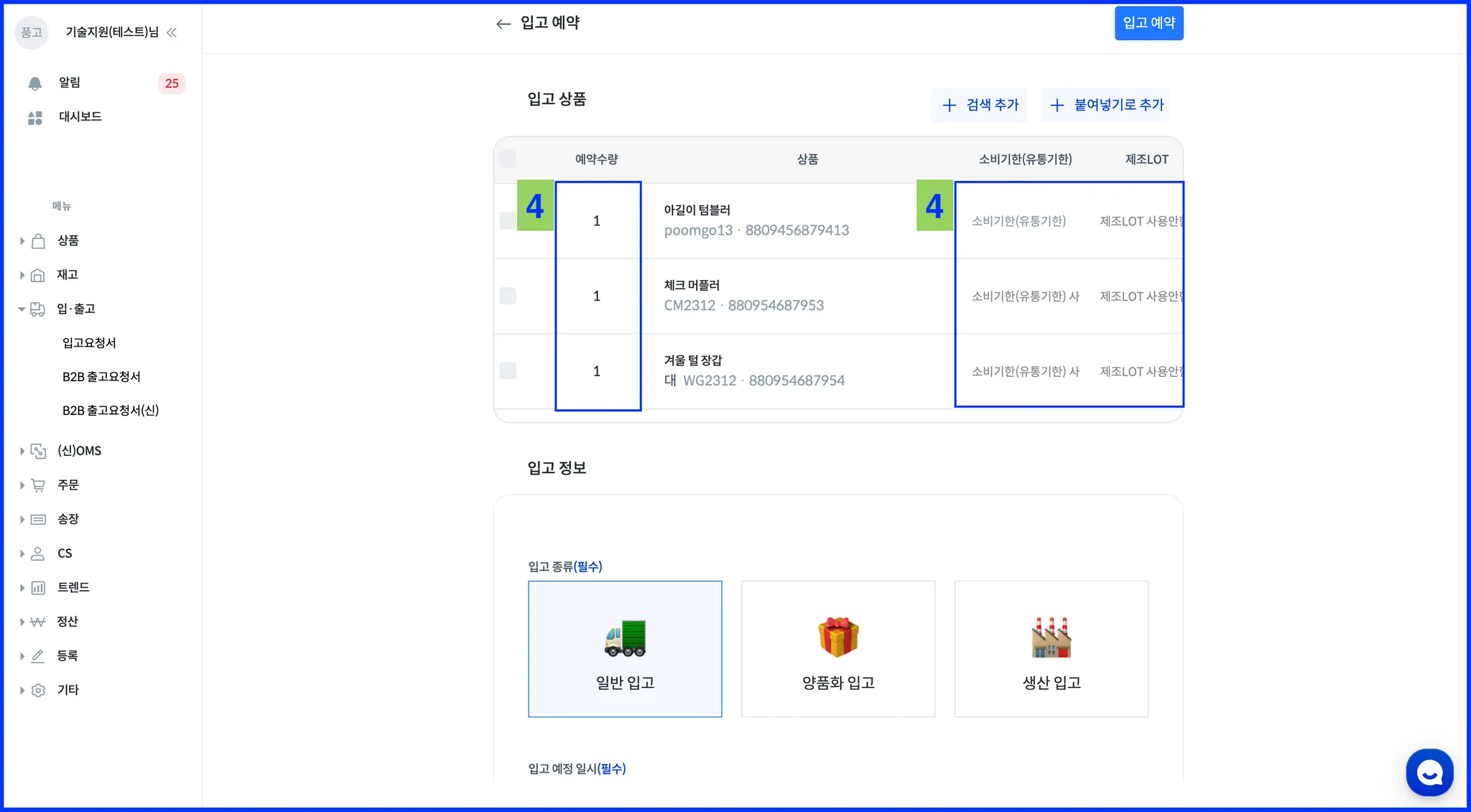Toggle the select-all header checkbox
This screenshot has height=812, width=1471.
507,159
